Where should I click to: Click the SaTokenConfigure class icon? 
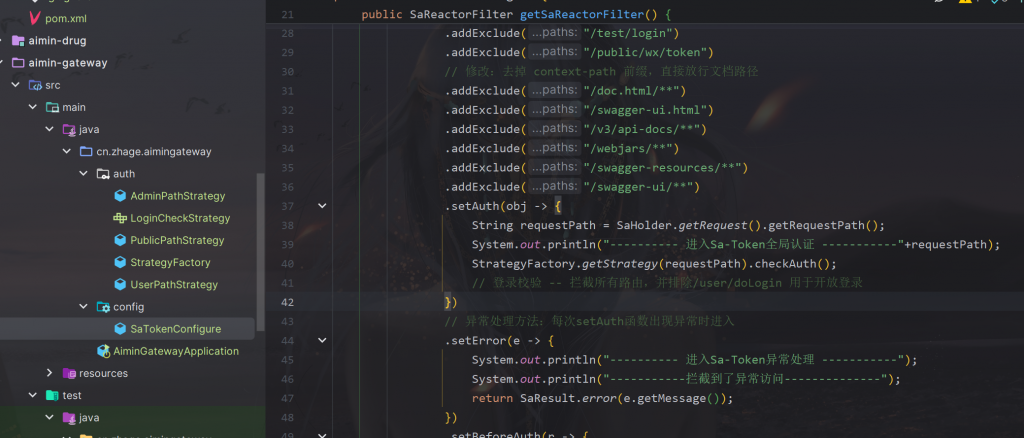click(120, 329)
